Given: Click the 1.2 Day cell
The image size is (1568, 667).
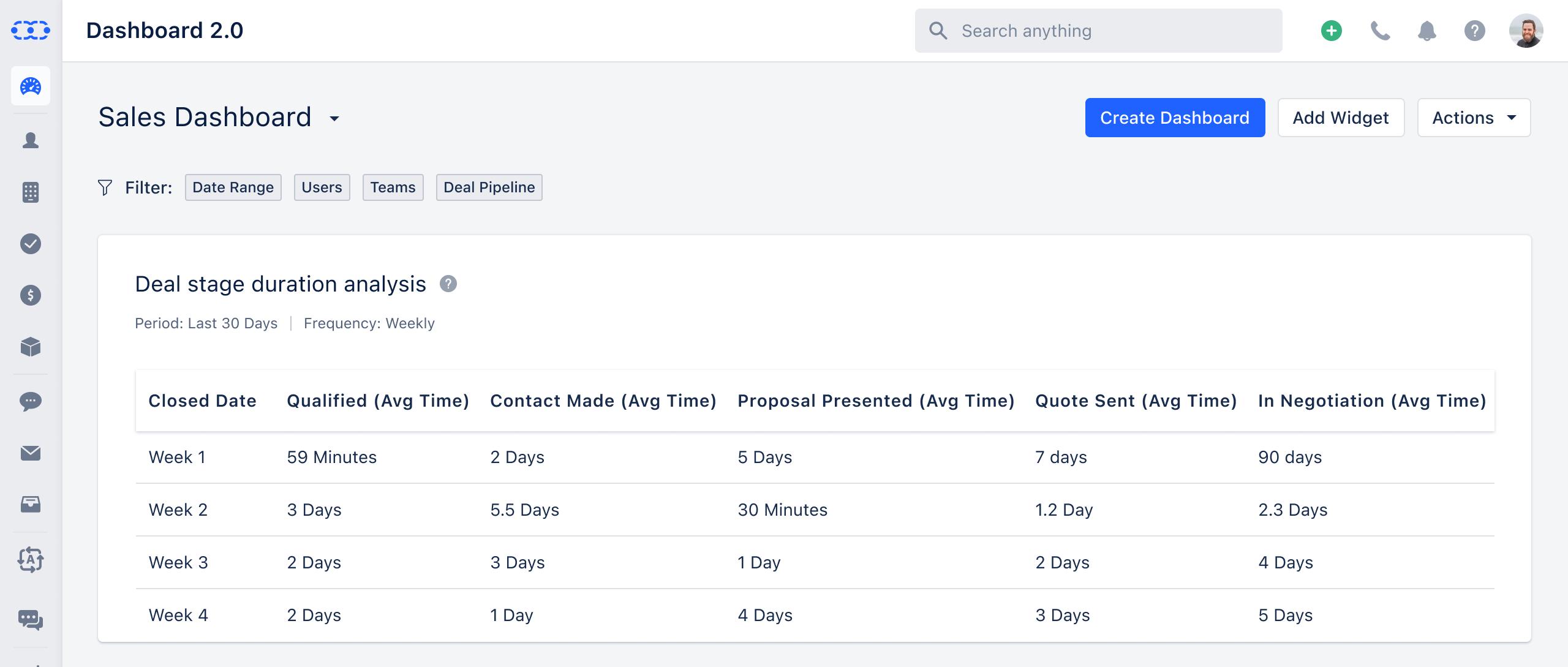Looking at the screenshot, I should click(1064, 510).
